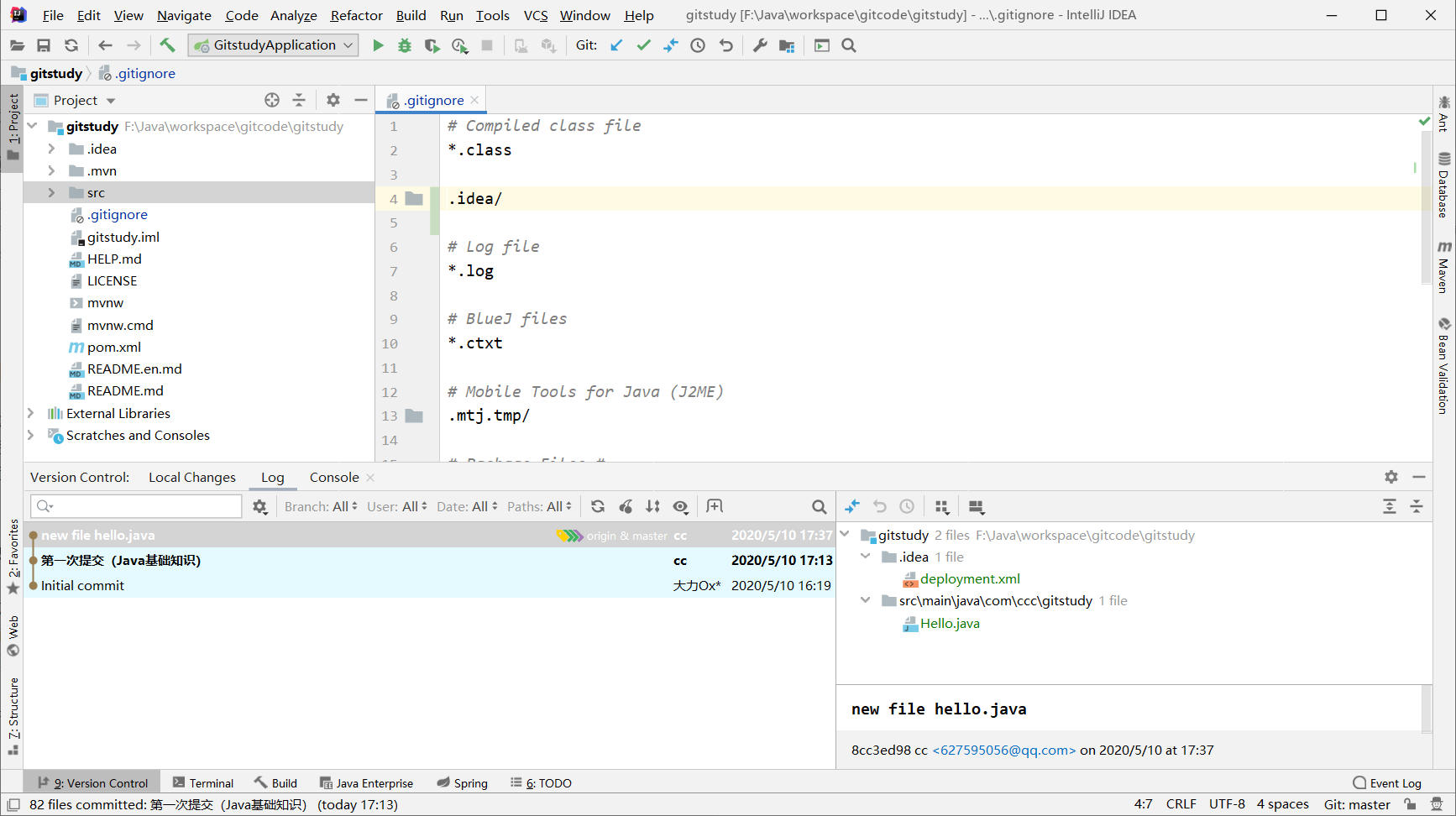This screenshot has width=1456, height=816.
Task: Open the Paths filter dropdown
Action: point(539,506)
